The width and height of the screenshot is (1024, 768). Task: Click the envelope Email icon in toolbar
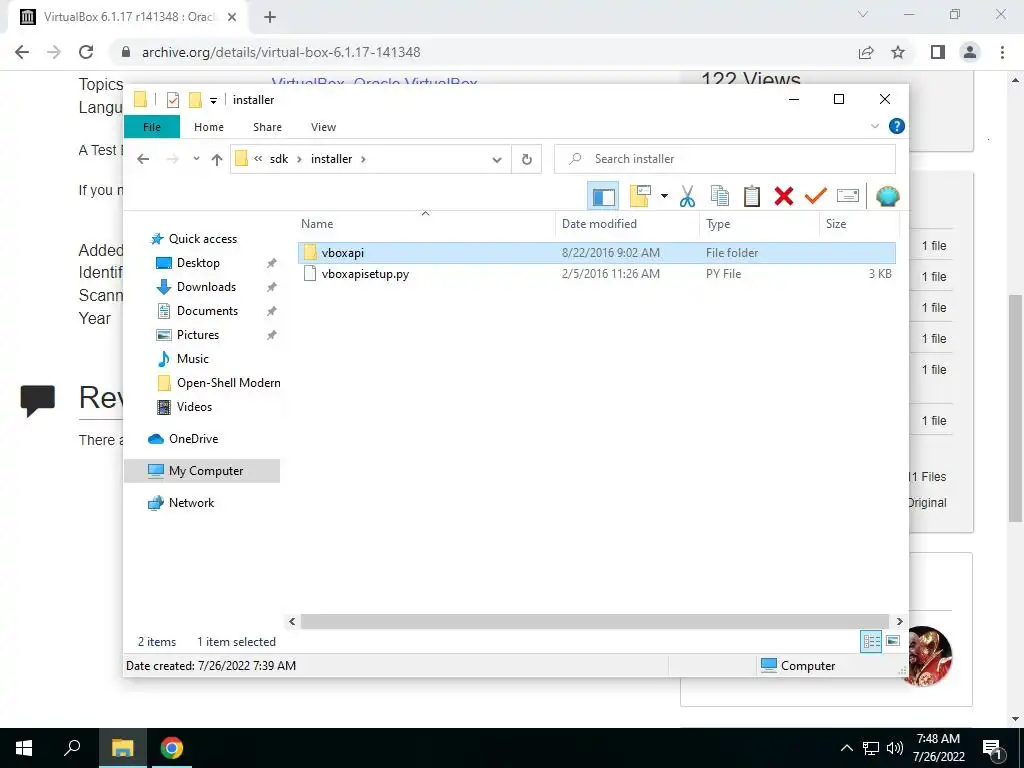coord(848,196)
